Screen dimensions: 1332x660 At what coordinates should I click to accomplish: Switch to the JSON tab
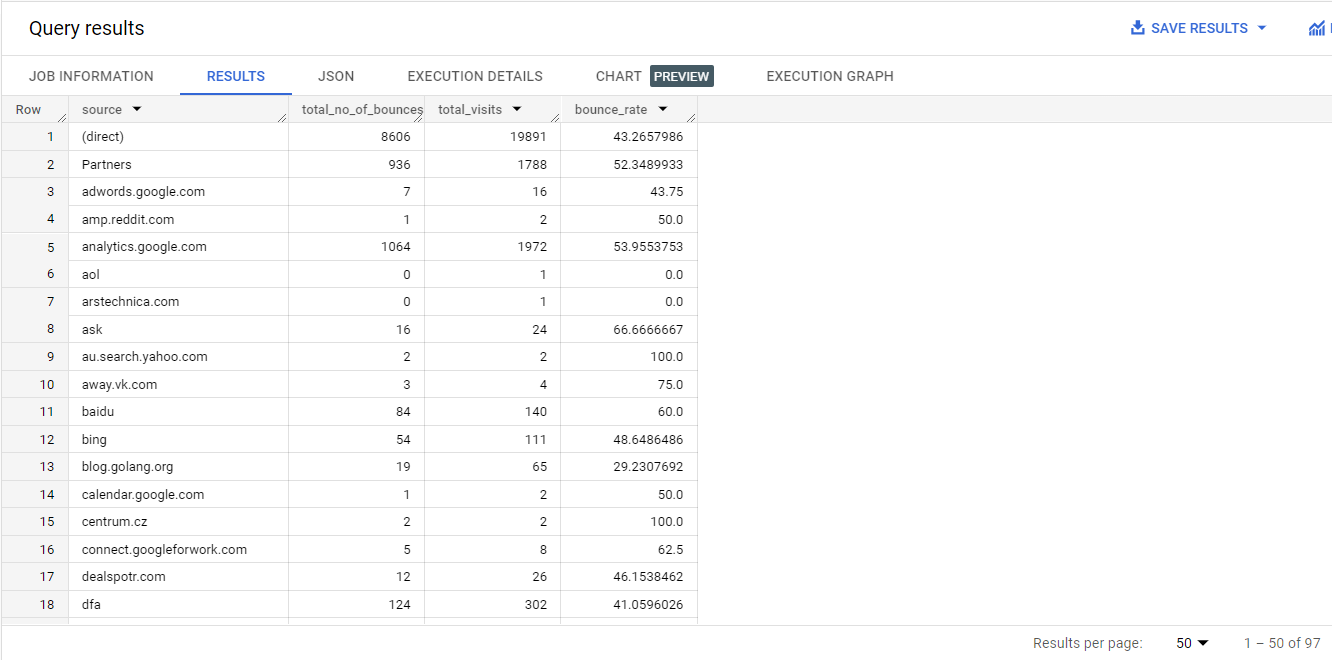(x=336, y=76)
